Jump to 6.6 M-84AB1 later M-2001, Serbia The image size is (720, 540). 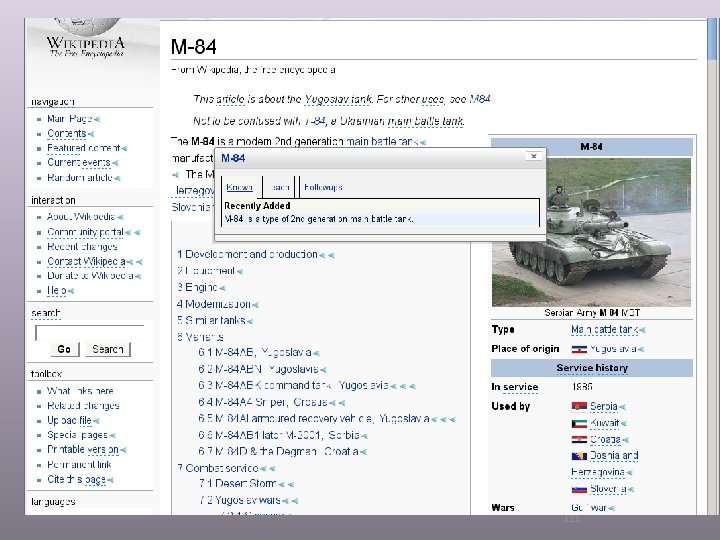coord(279,435)
